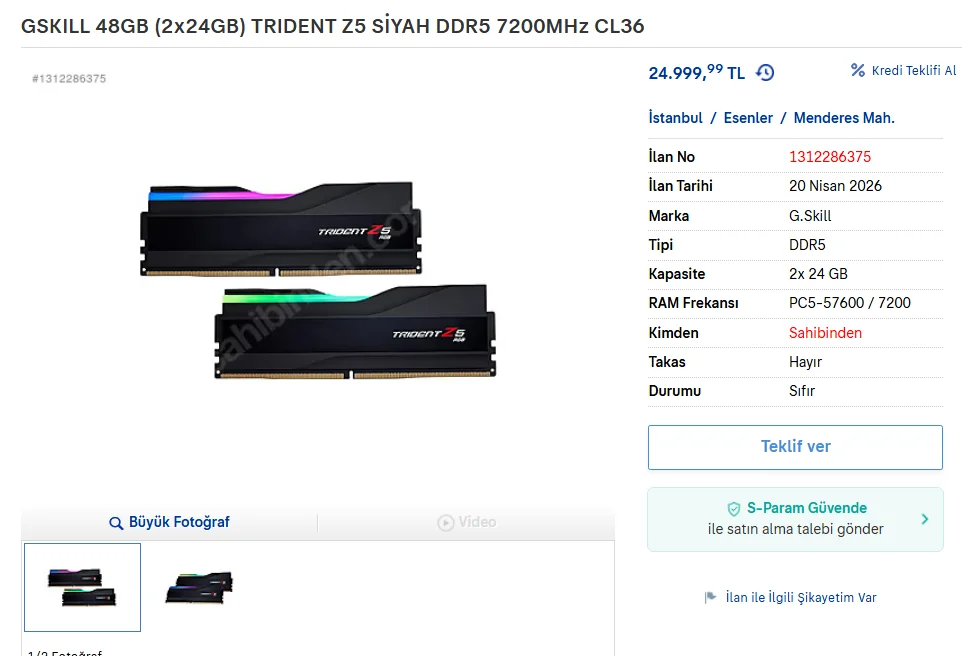Click the listing number 1312286375

click(x=830, y=157)
